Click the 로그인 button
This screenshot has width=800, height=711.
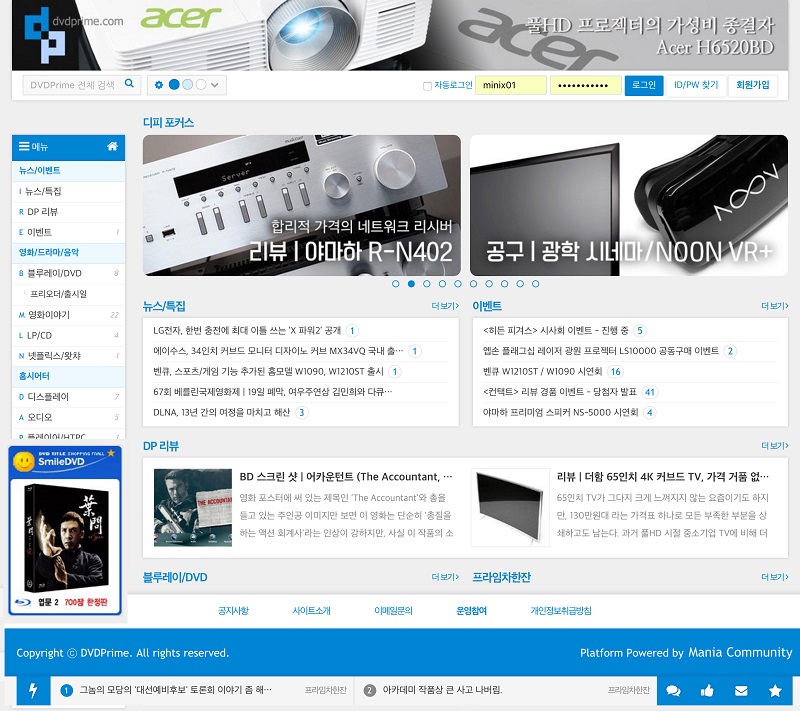point(644,85)
